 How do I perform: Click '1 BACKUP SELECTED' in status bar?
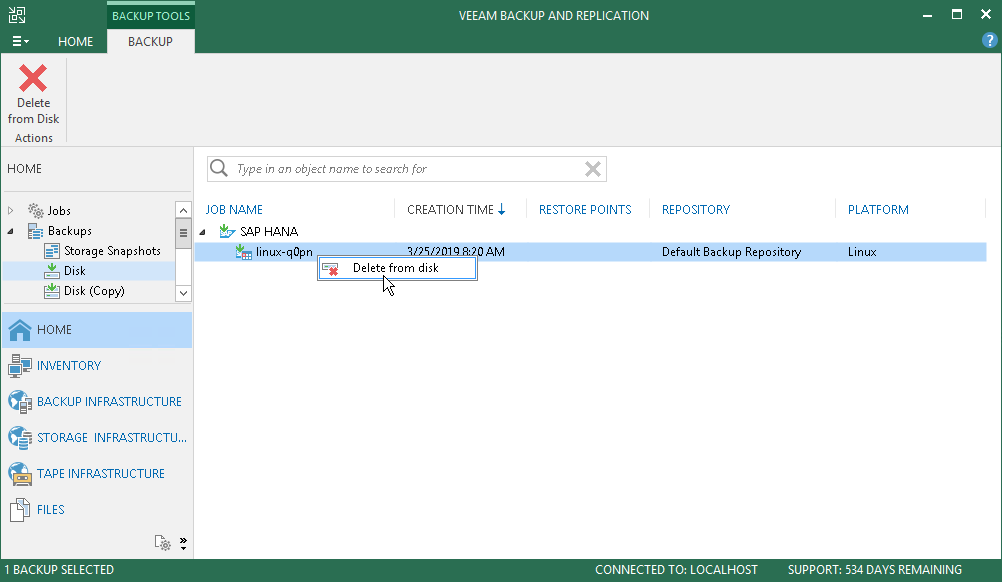click(x=59, y=570)
